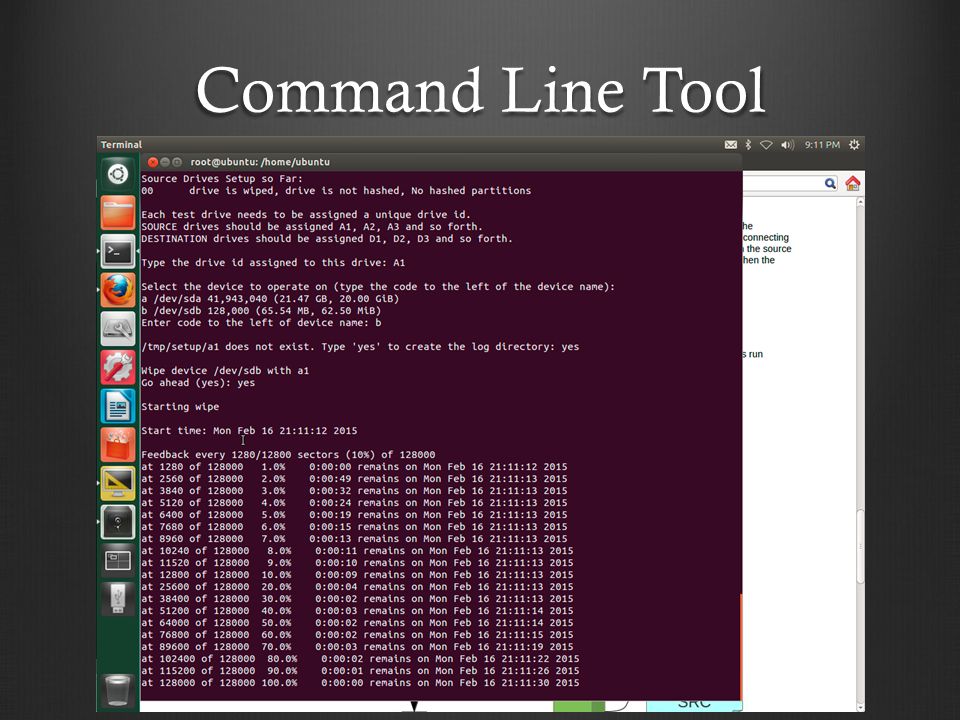The width and height of the screenshot is (960, 720).
Task: Open the Ubuntu Dash home launcher
Action: 118,174
